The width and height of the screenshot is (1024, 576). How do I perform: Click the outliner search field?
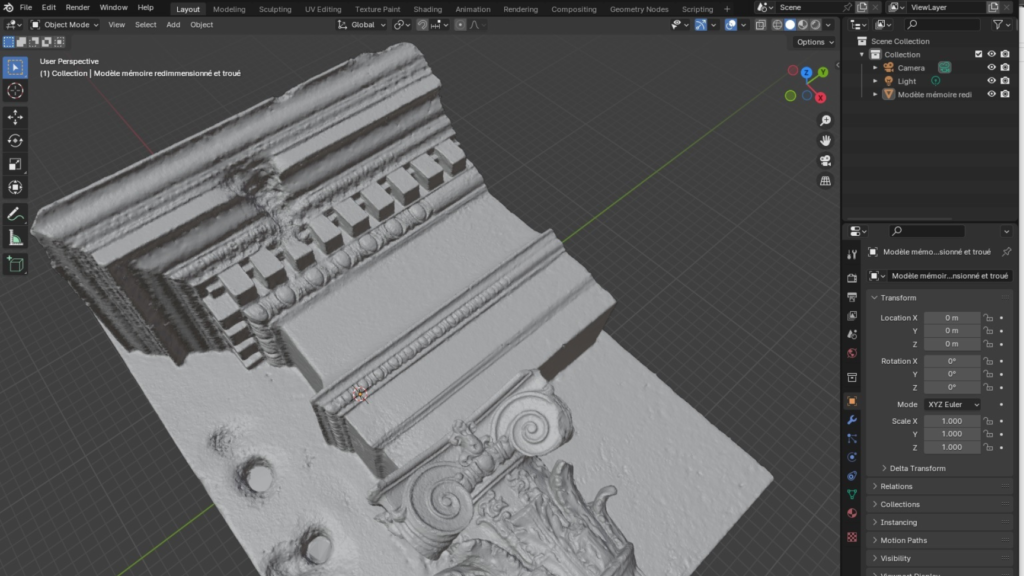pos(943,25)
